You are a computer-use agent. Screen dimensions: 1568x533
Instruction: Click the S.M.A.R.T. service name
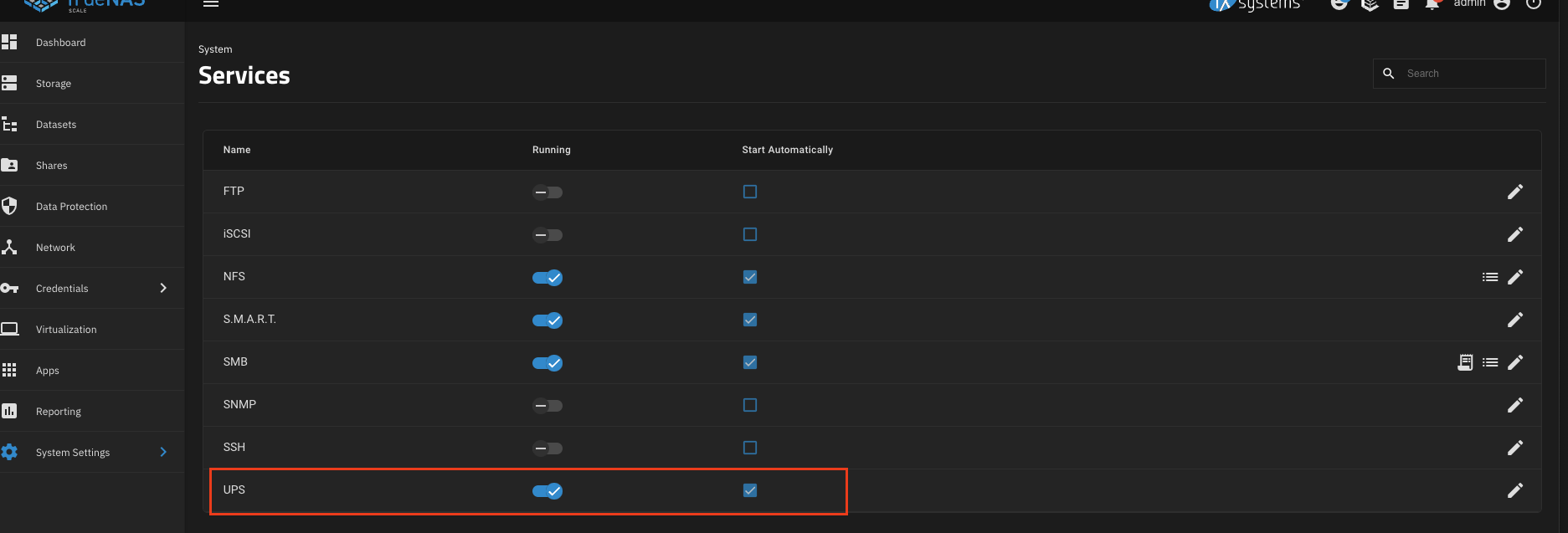click(249, 319)
